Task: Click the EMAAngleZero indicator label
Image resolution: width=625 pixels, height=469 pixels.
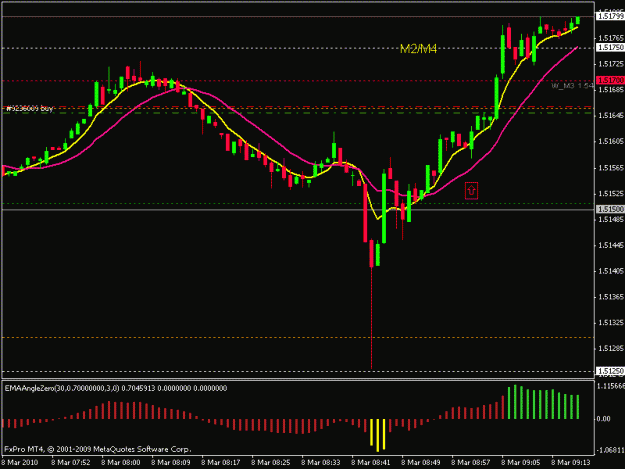Action: (116, 388)
